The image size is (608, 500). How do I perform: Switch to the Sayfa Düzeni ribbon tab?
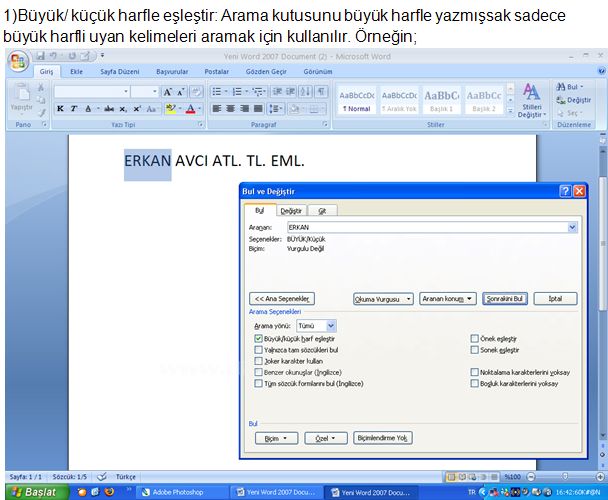point(119,71)
